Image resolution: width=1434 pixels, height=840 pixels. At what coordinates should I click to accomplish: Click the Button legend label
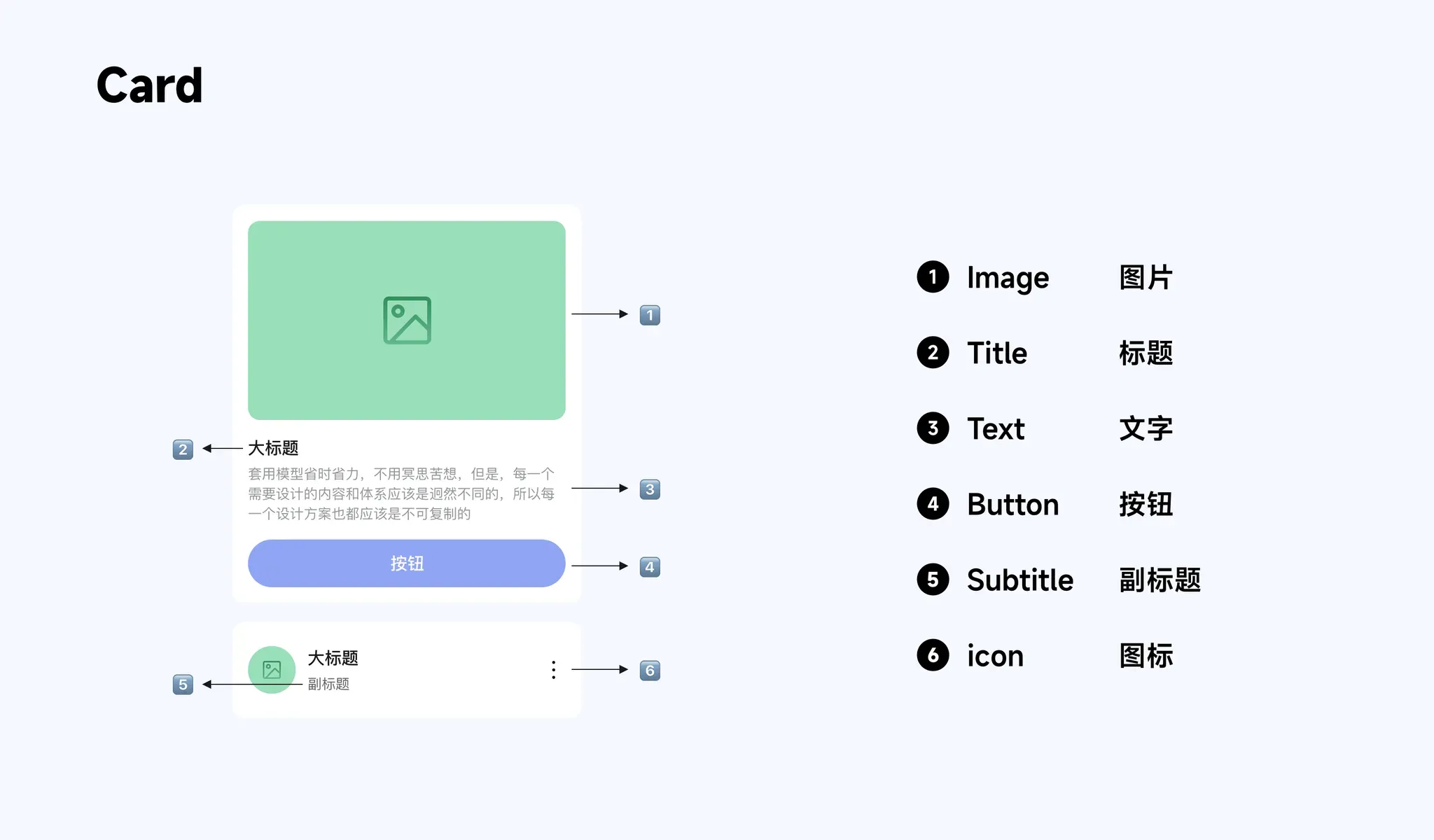[1013, 504]
